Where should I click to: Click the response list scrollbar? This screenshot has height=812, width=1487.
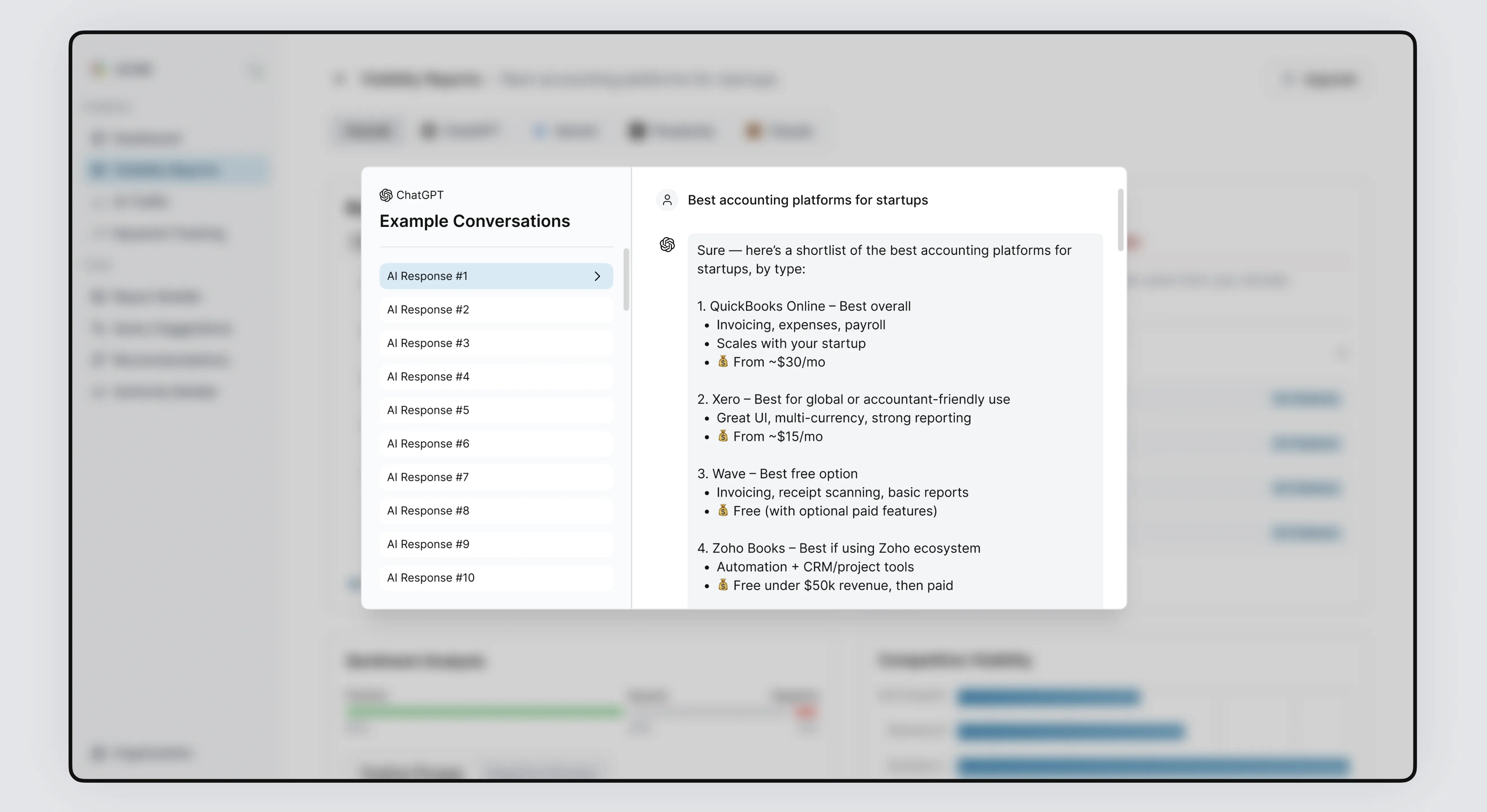click(626, 279)
